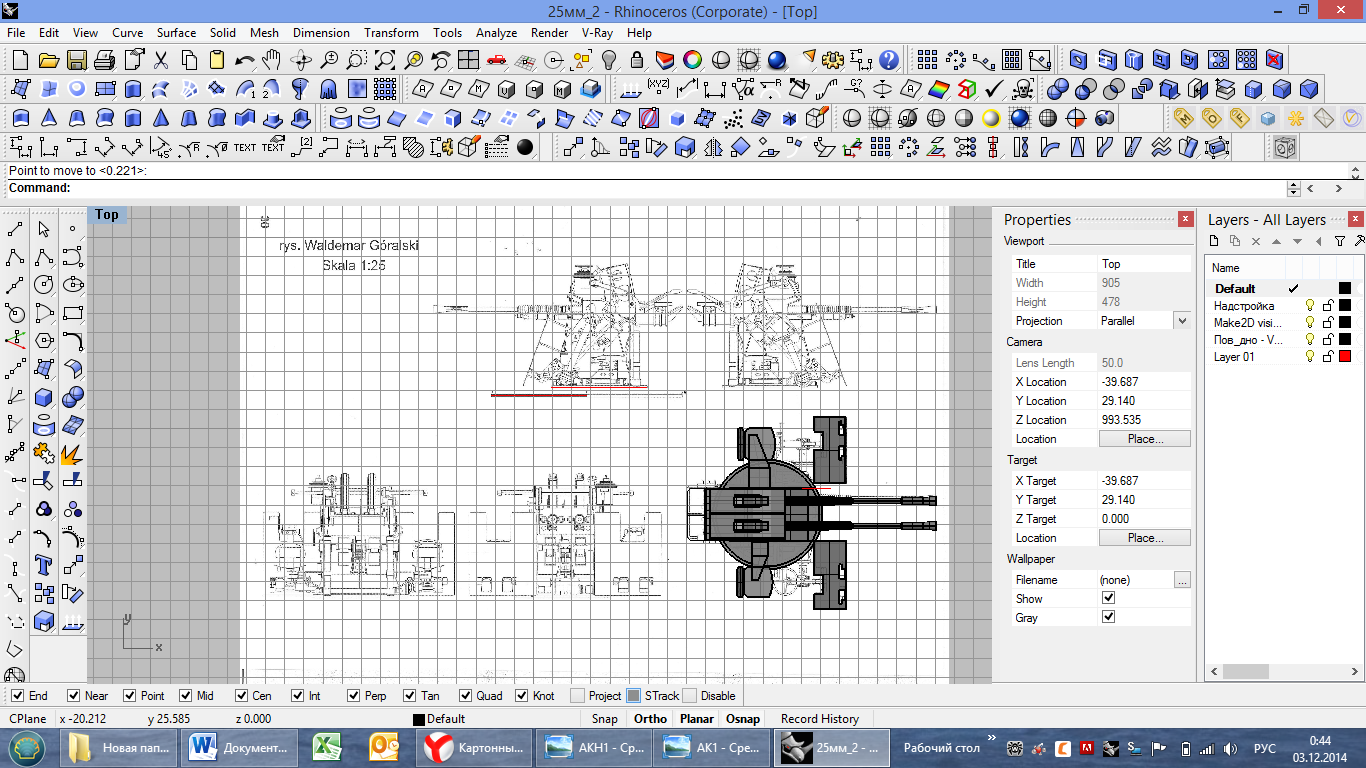
Task: Toggle lock icon of Надстройка layer
Action: [1328, 306]
